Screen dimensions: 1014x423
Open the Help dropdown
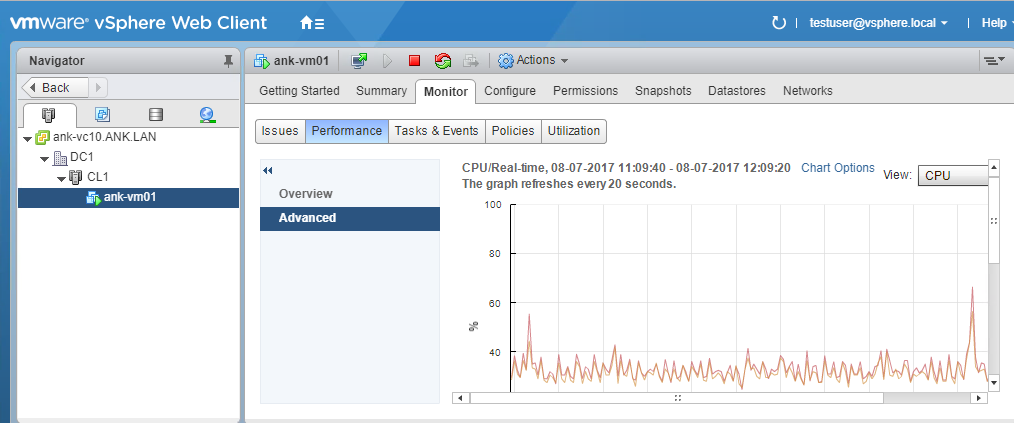coord(997,23)
